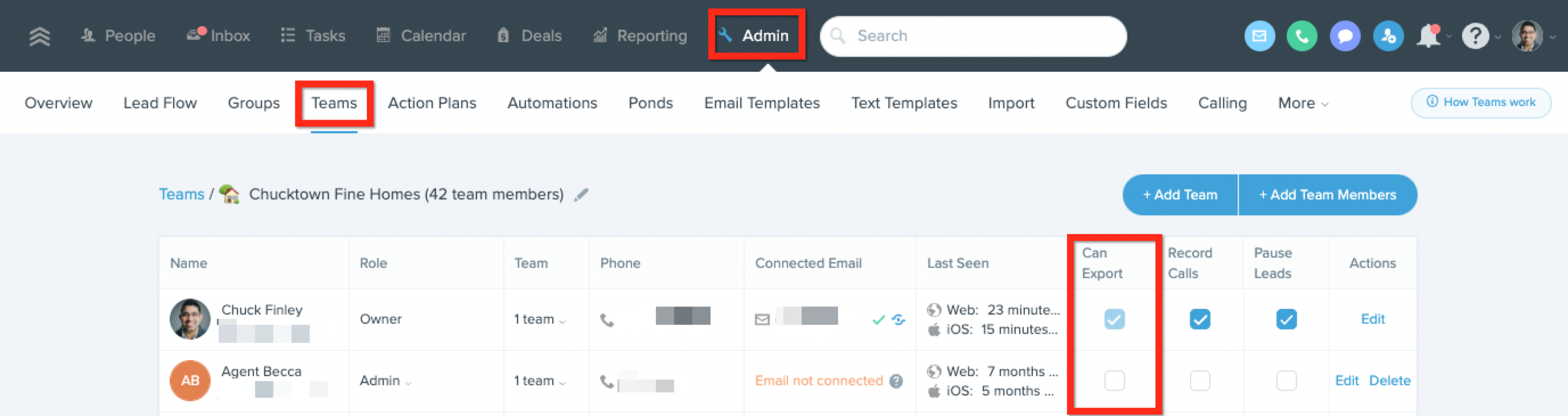
Task: Open the Reporting menu item
Action: tap(640, 36)
